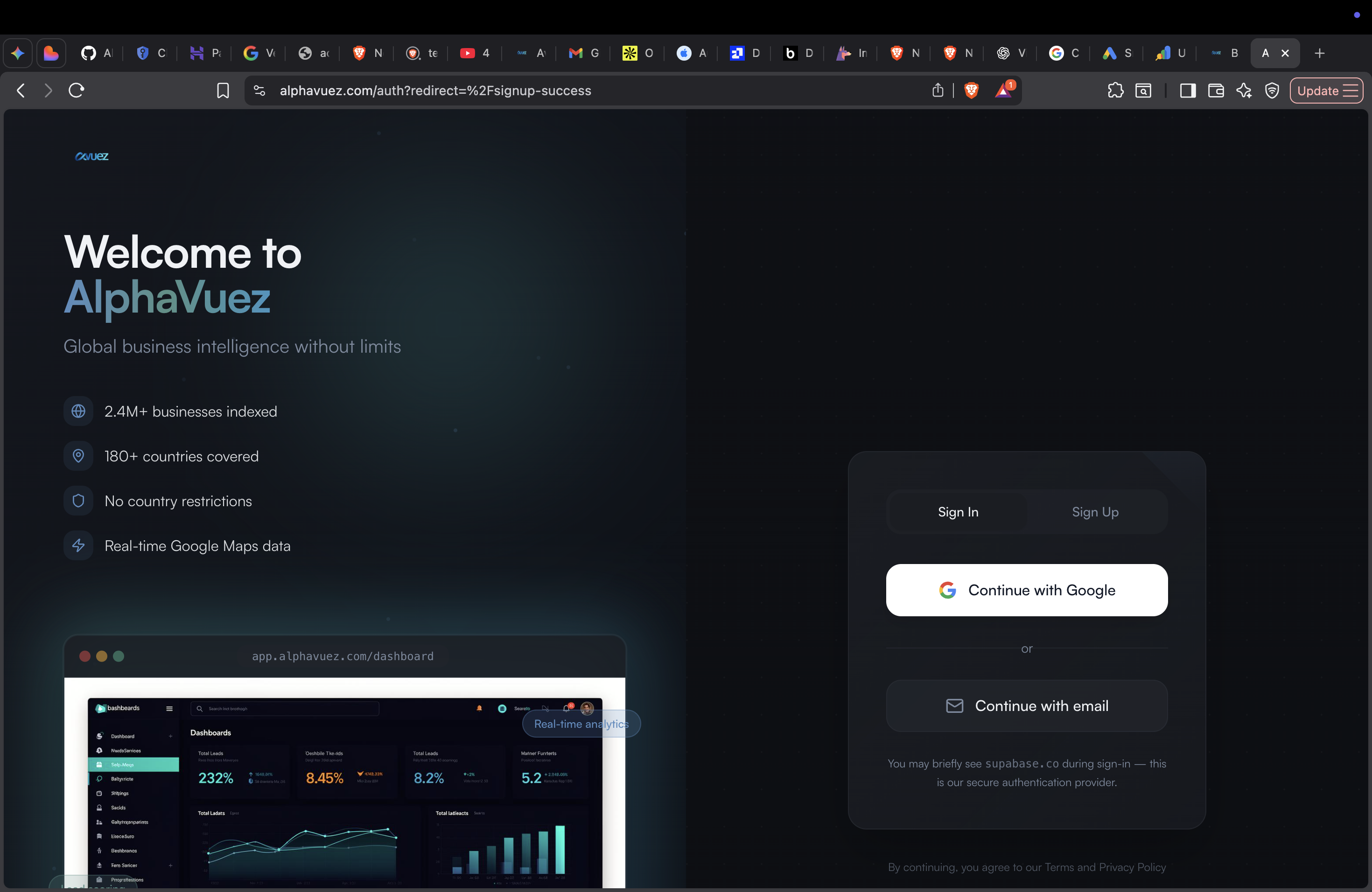Open the extensions puzzle icon
The image size is (1372, 892).
click(x=1115, y=91)
